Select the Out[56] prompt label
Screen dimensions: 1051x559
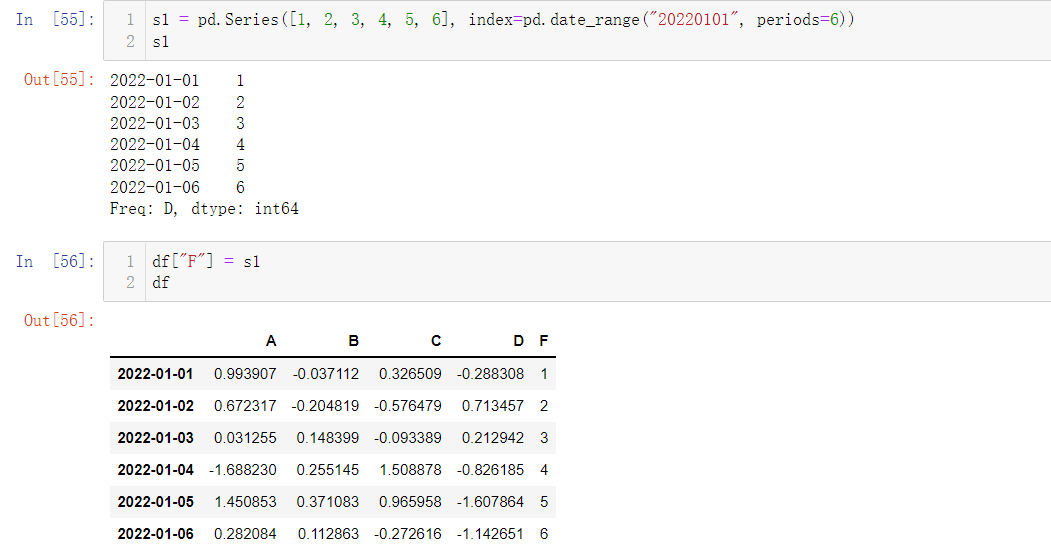coord(60,320)
